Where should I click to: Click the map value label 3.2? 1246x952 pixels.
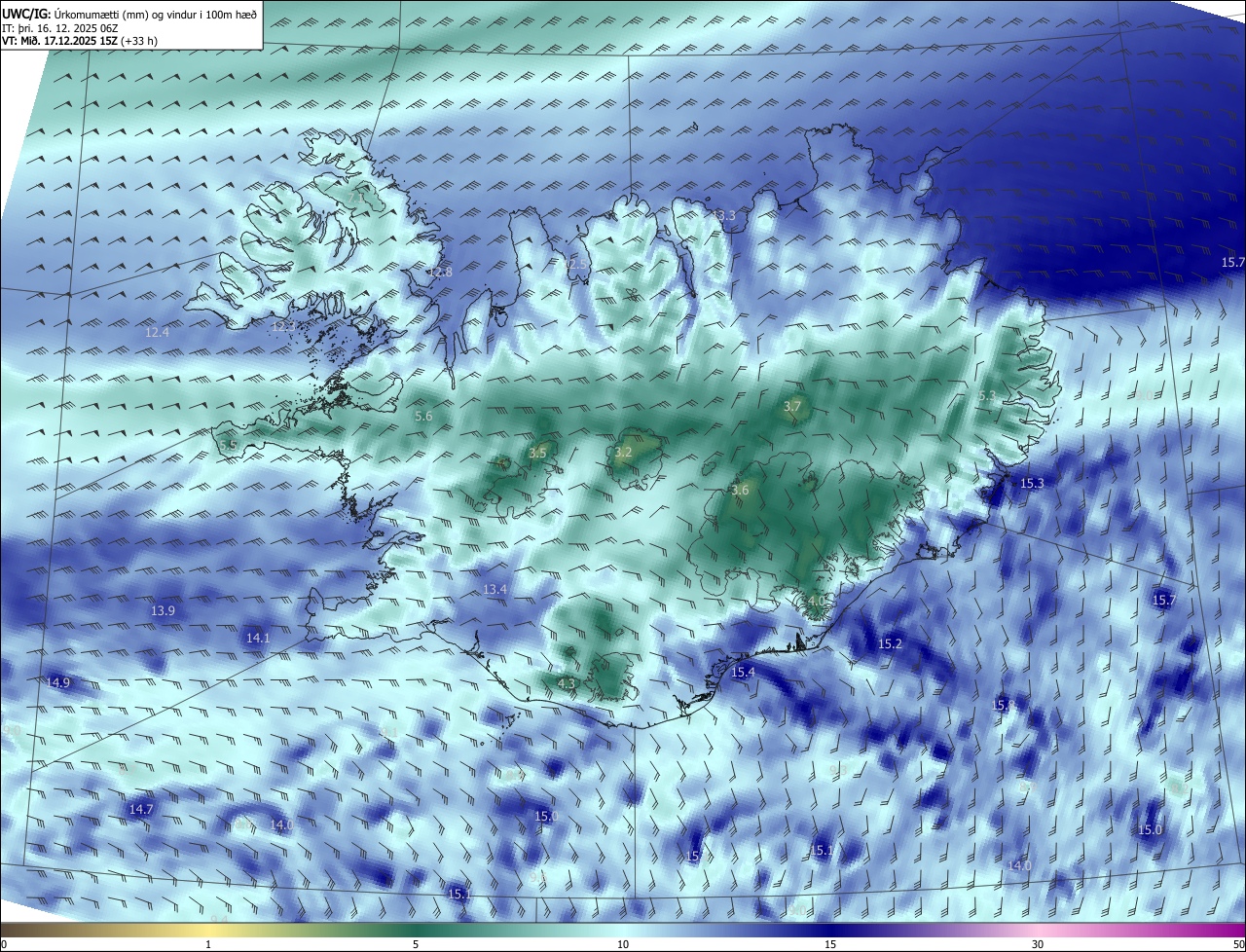coord(623,453)
